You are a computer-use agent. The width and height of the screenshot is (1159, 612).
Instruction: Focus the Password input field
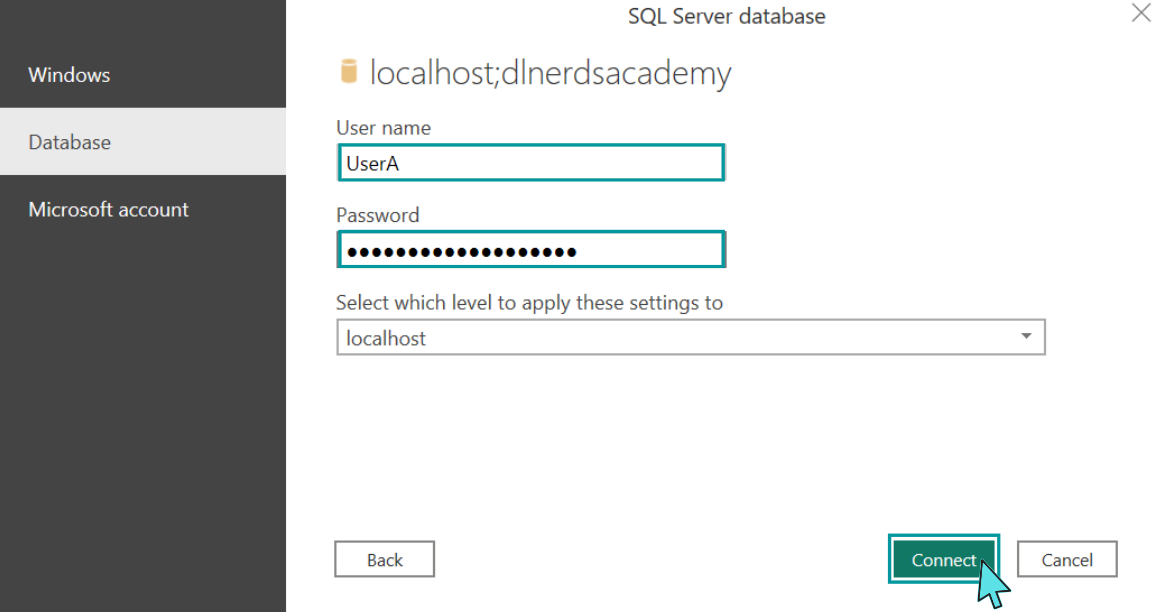(531, 250)
